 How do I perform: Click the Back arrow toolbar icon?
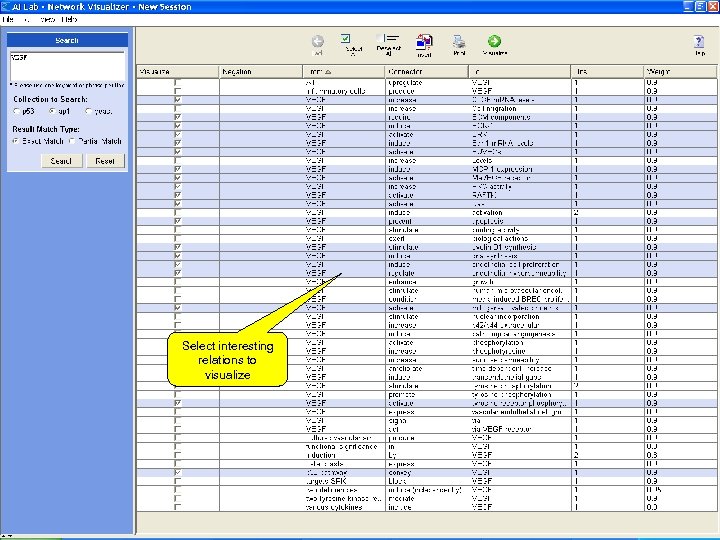(x=317, y=42)
